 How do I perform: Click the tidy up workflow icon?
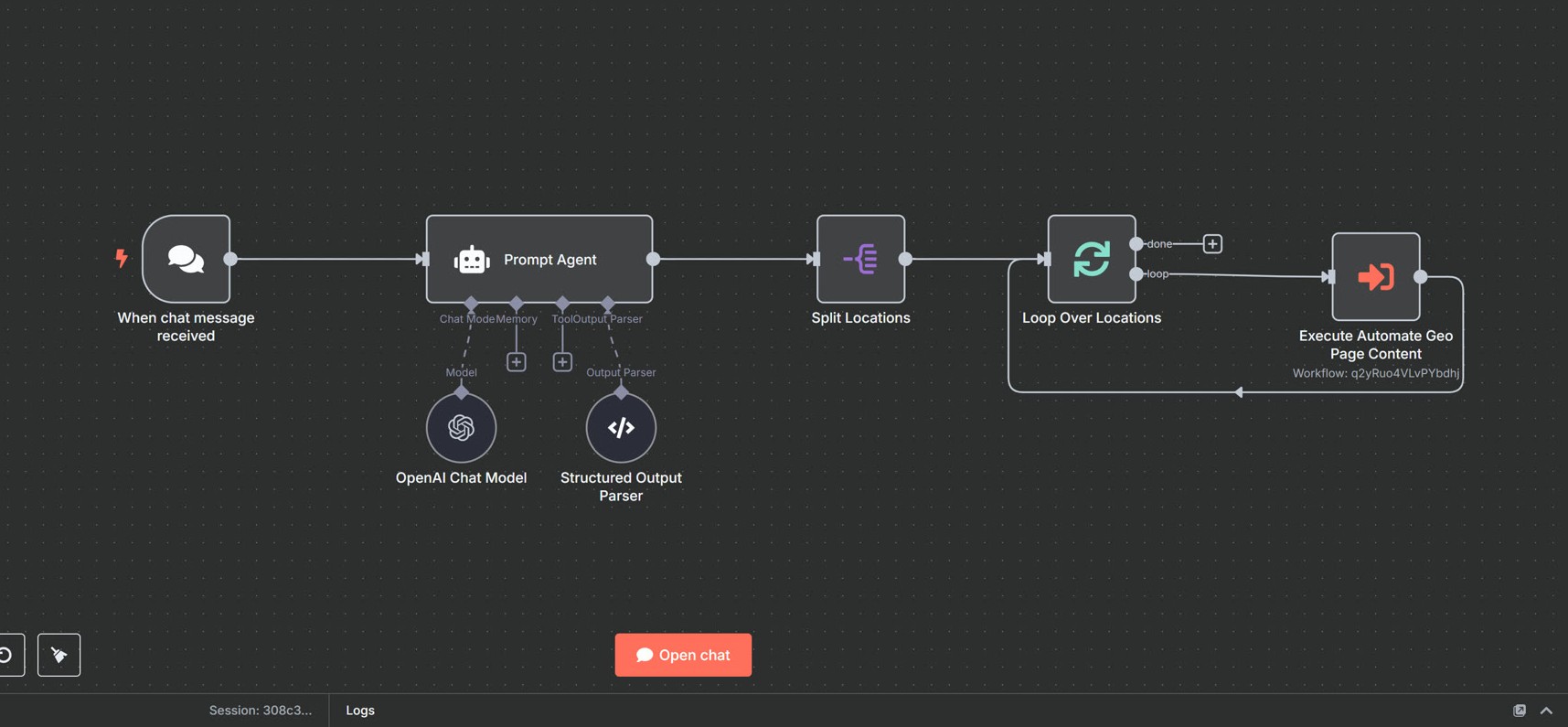point(59,655)
